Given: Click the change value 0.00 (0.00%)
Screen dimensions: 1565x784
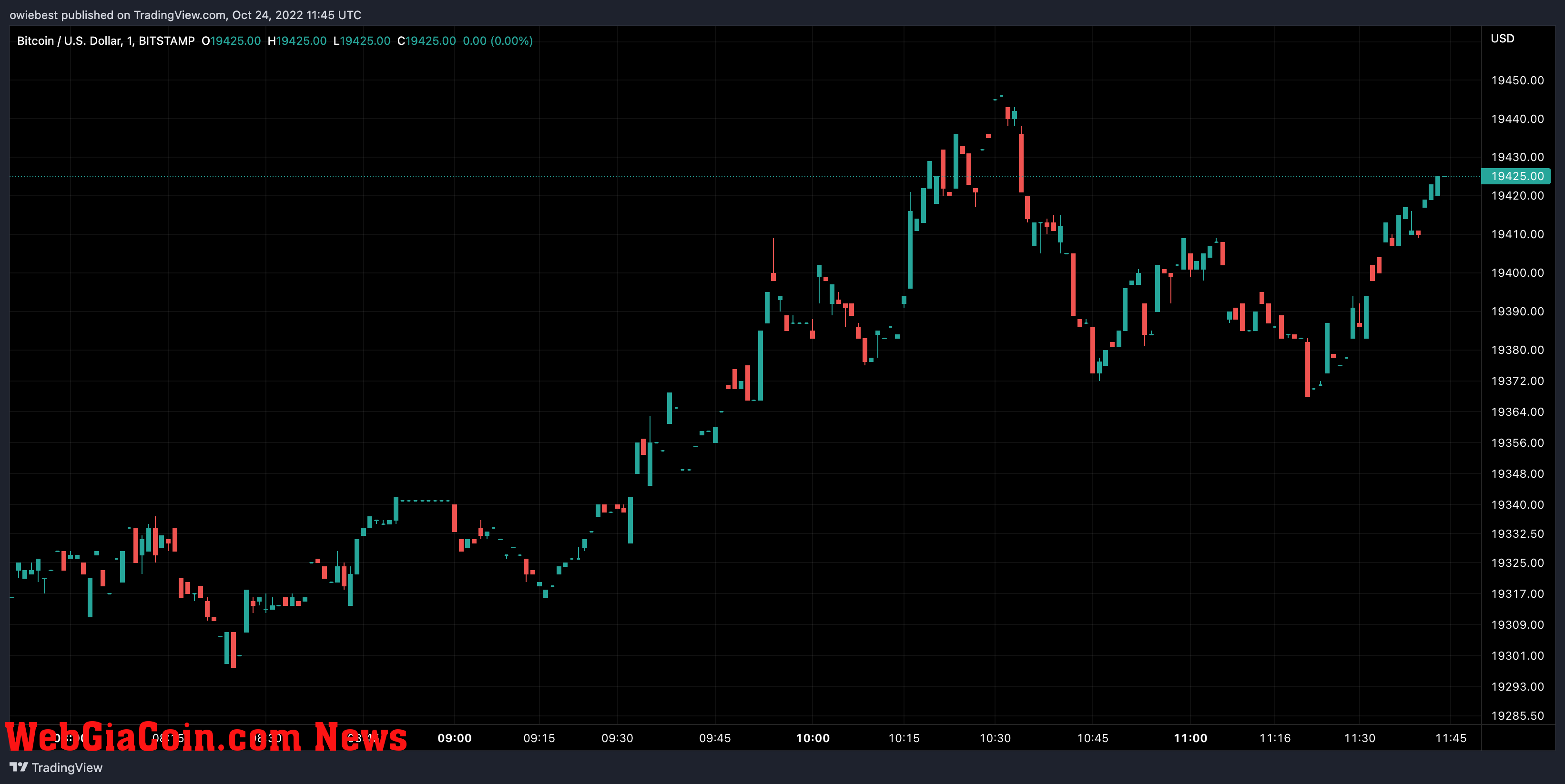Looking at the screenshot, I should (498, 40).
